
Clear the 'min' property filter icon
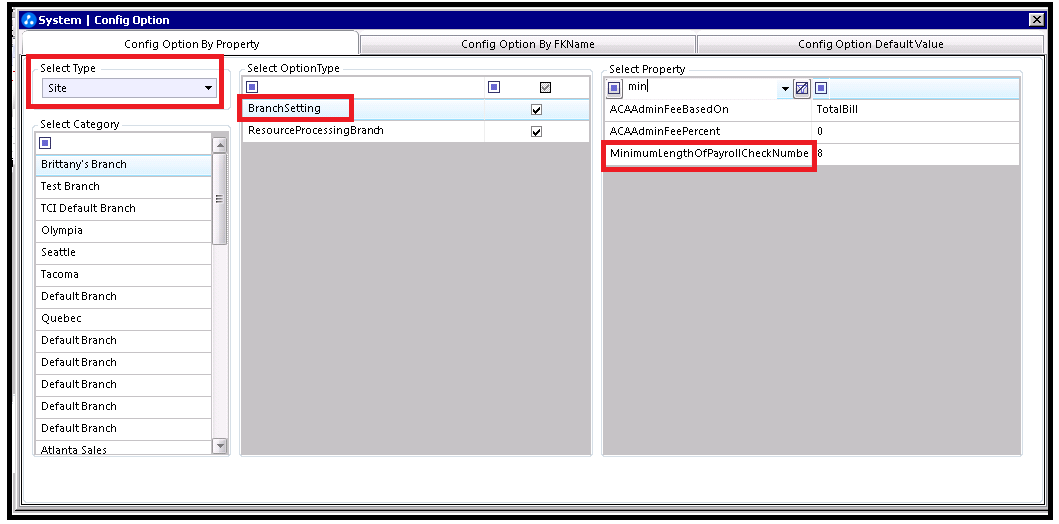(801, 88)
